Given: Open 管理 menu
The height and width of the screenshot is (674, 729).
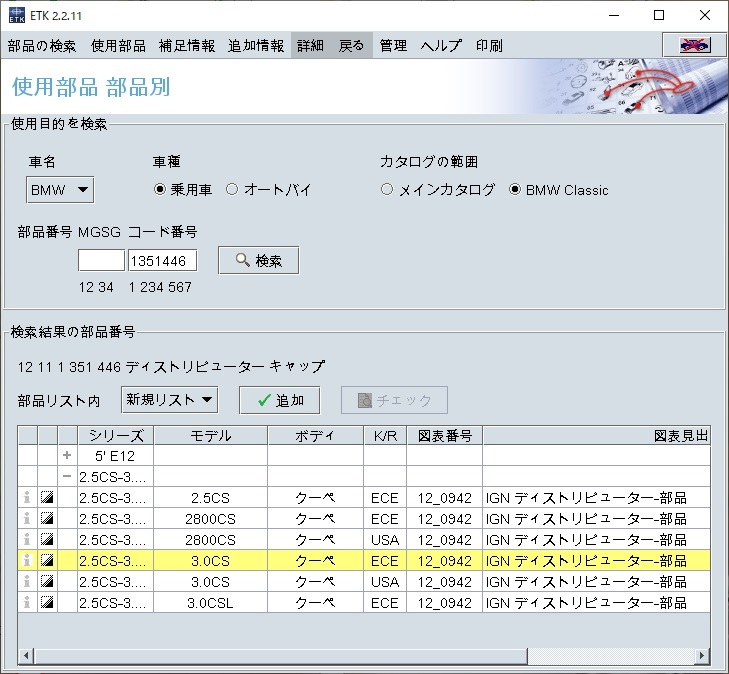Looking at the screenshot, I should 393,46.
